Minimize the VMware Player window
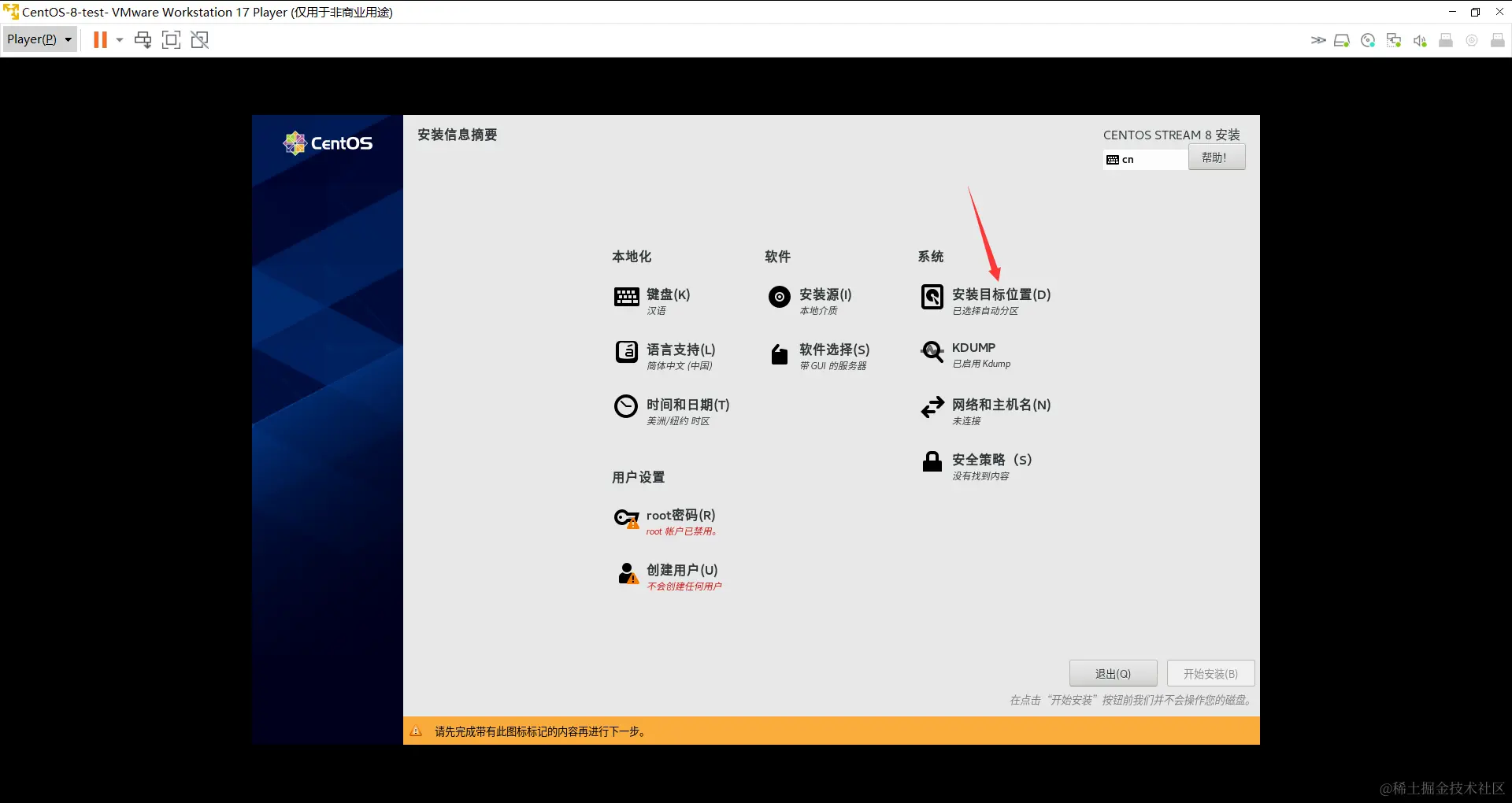 point(1452,12)
